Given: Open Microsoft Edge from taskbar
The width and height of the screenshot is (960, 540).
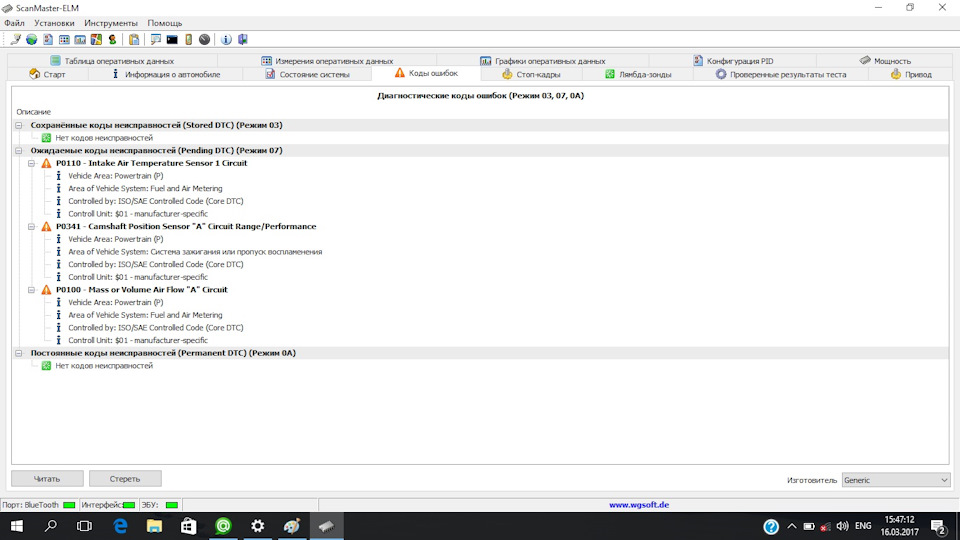Looking at the screenshot, I should click(x=120, y=526).
